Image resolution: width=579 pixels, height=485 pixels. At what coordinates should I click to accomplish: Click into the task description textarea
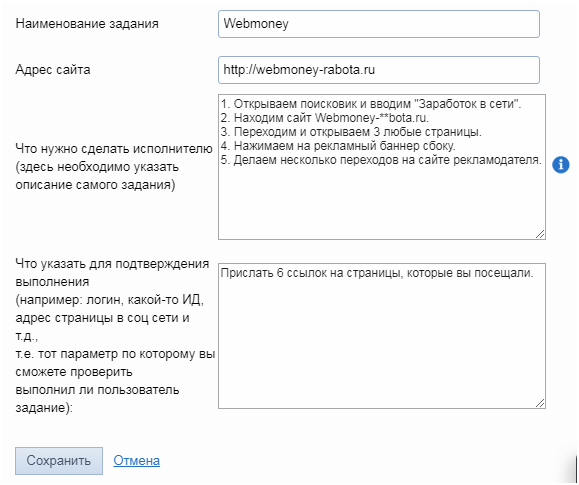[382, 167]
